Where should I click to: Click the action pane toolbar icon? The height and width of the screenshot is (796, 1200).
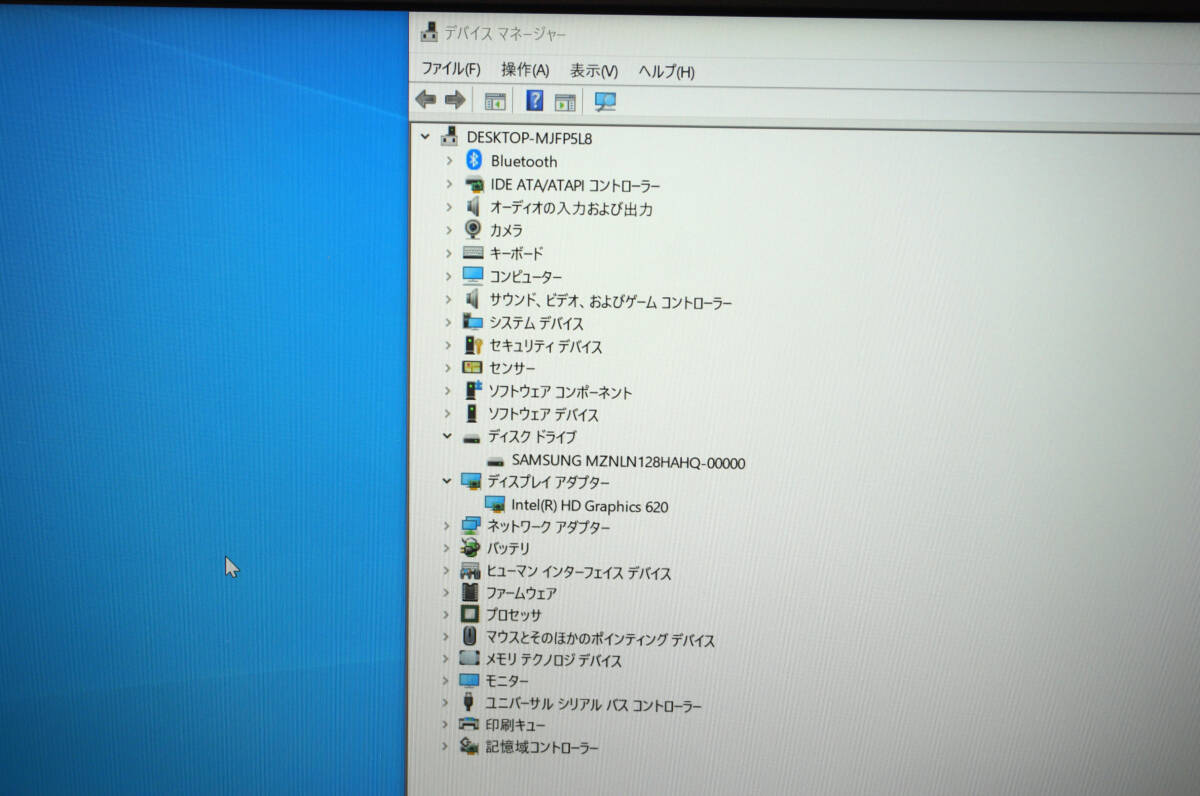coord(565,102)
